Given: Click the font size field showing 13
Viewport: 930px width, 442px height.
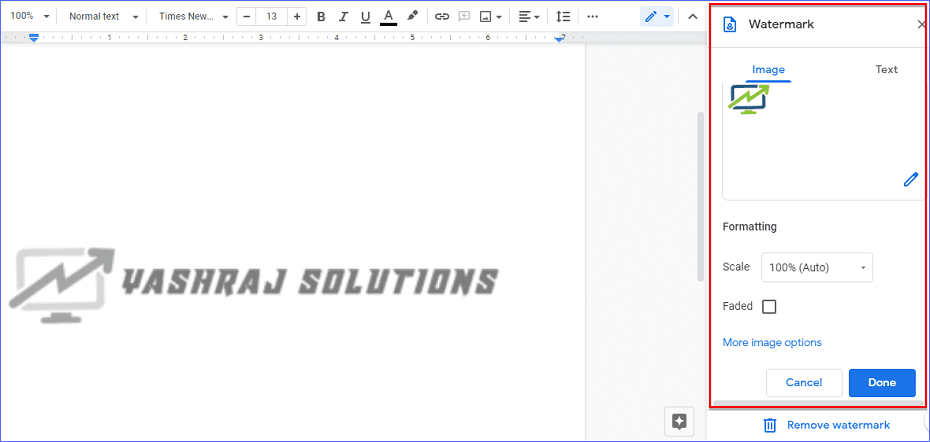Looking at the screenshot, I should tap(272, 17).
